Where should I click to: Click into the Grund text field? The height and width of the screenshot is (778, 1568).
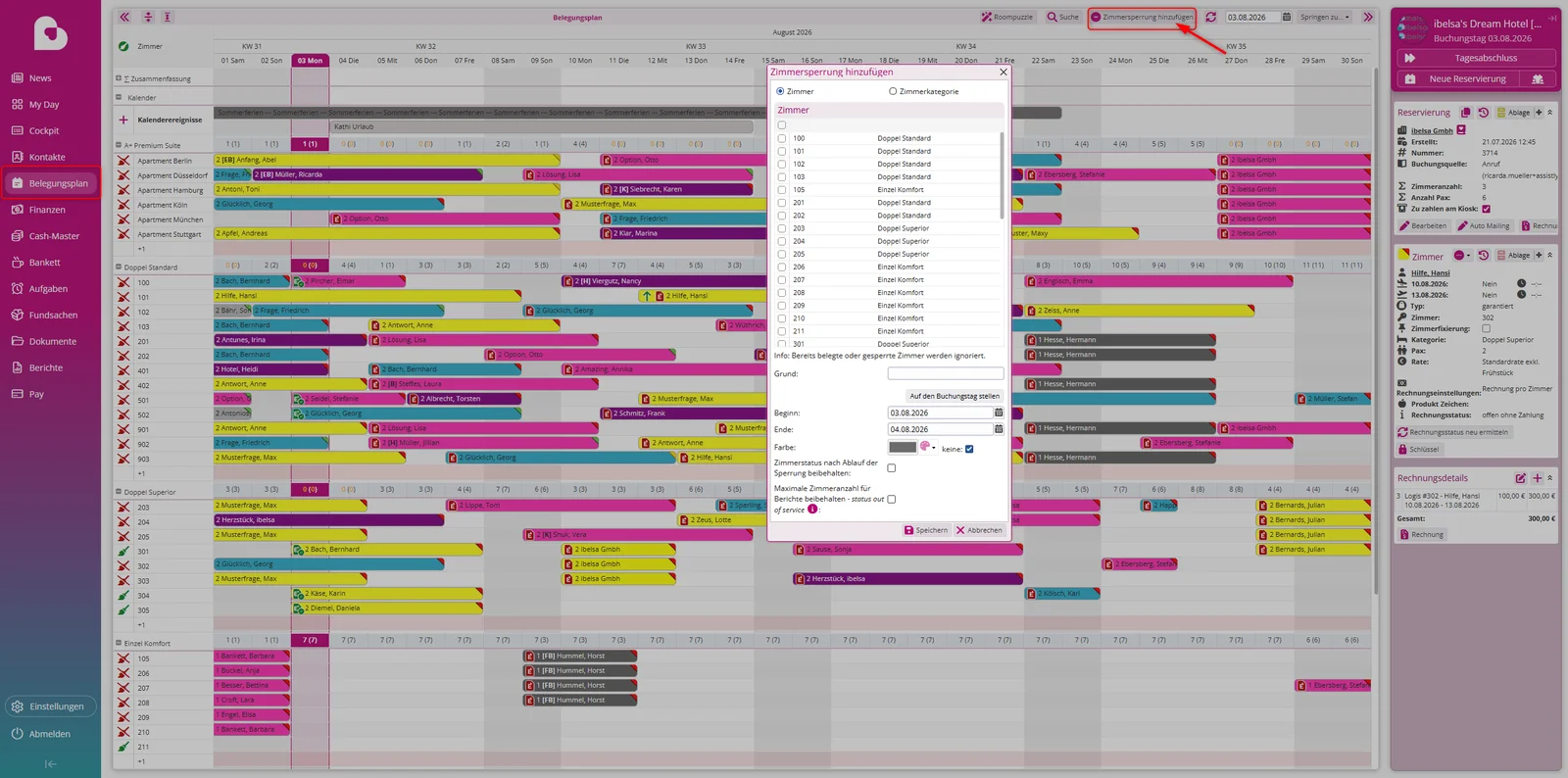(946, 373)
